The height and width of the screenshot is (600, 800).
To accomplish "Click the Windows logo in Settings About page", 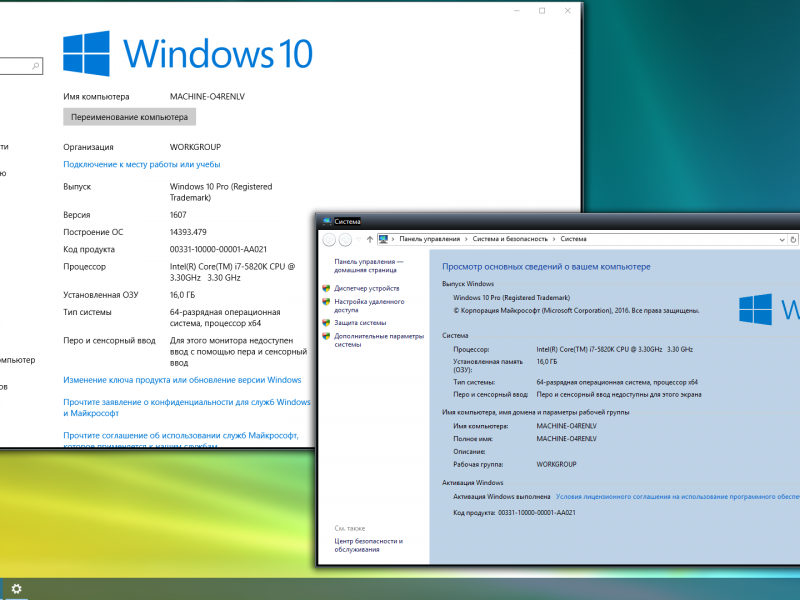I will click(86, 54).
